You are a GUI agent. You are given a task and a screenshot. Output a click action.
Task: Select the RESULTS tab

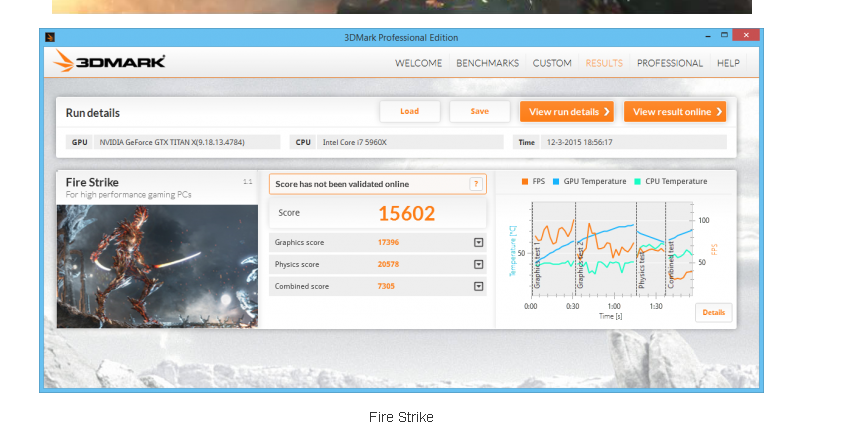pyautogui.click(x=604, y=63)
